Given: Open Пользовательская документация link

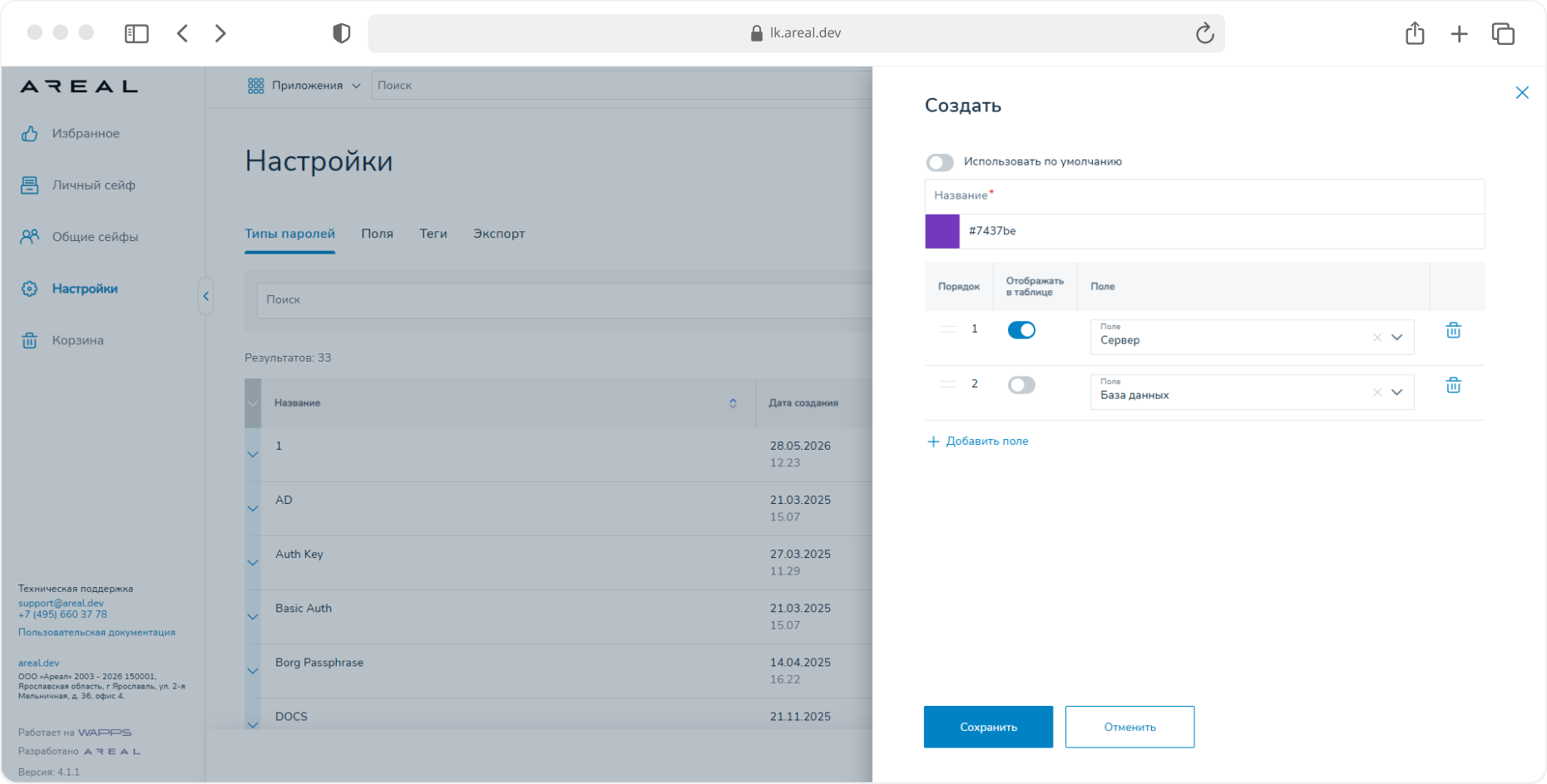Looking at the screenshot, I should tap(96, 633).
